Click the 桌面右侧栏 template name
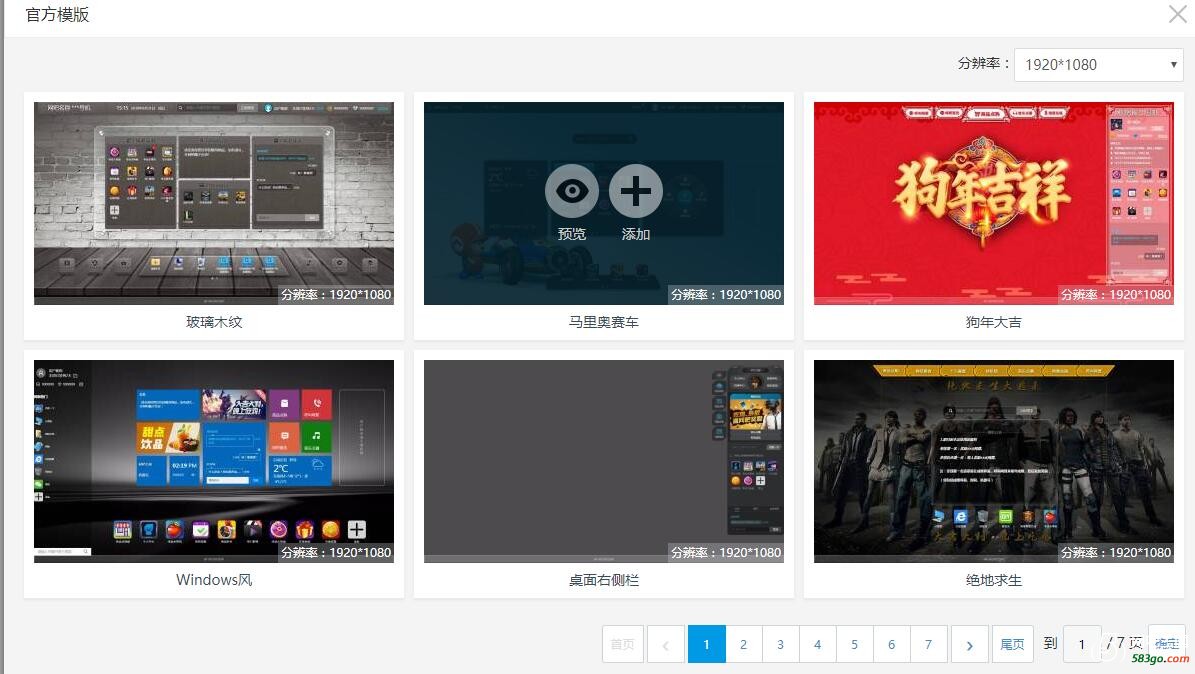Image resolution: width=1195 pixels, height=674 pixels. point(604,580)
